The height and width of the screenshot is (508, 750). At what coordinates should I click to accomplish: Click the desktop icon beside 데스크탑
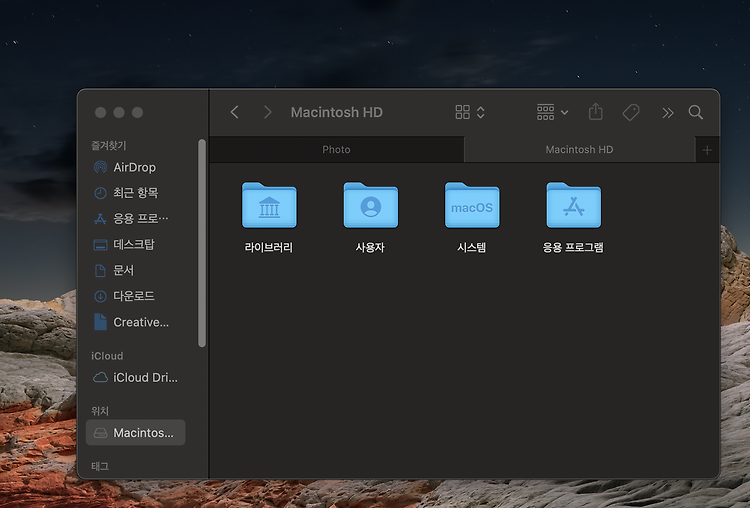(100, 245)
